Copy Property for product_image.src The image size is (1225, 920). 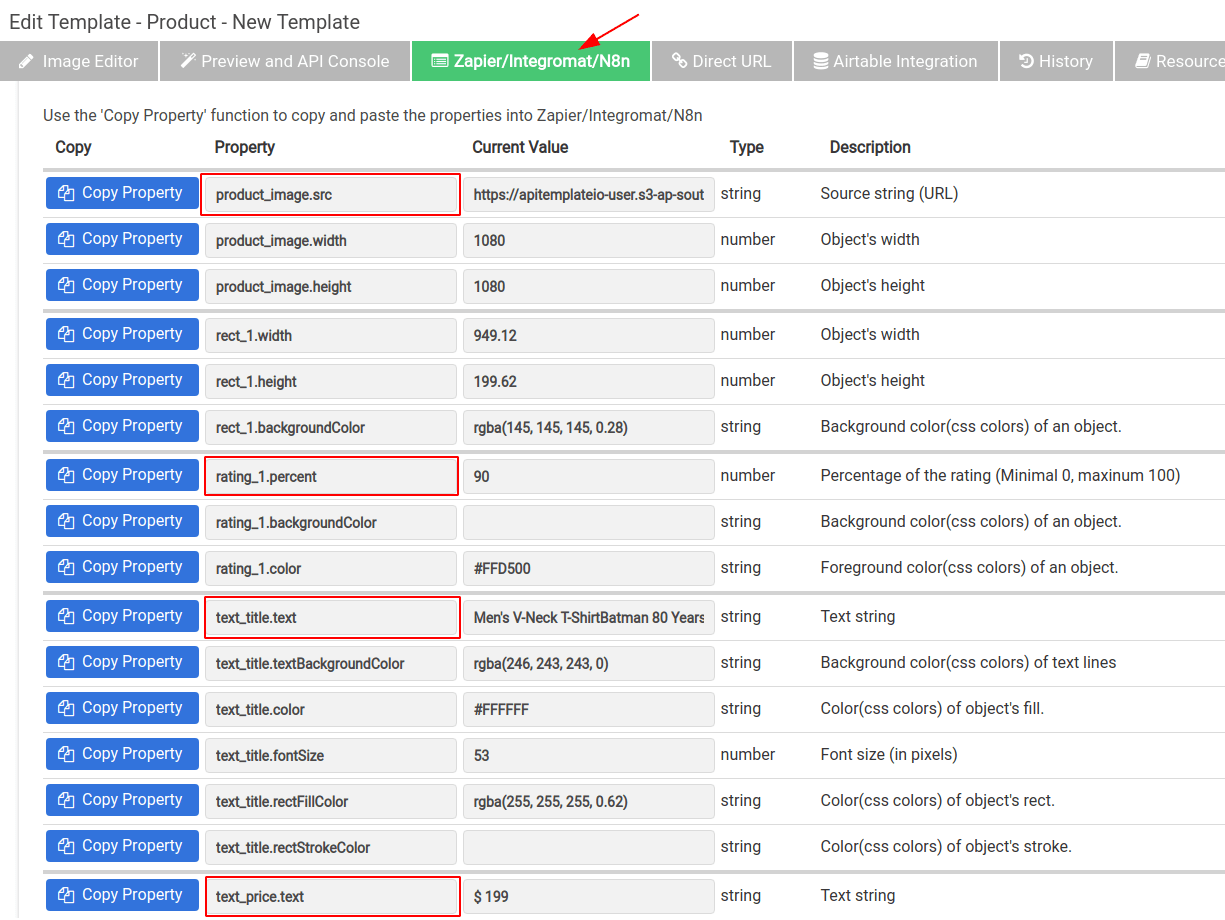(x=122, y=193)
